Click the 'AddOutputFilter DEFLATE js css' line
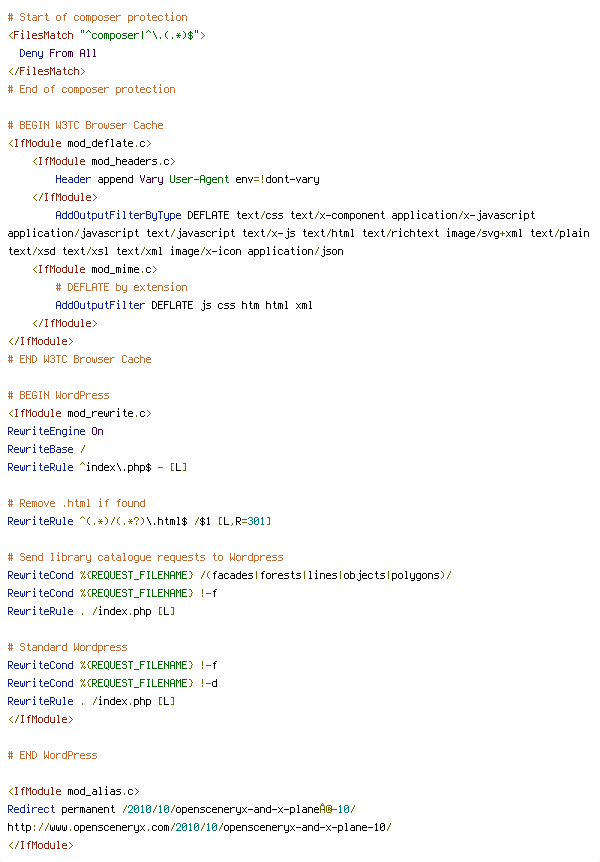 coord(184,305)
